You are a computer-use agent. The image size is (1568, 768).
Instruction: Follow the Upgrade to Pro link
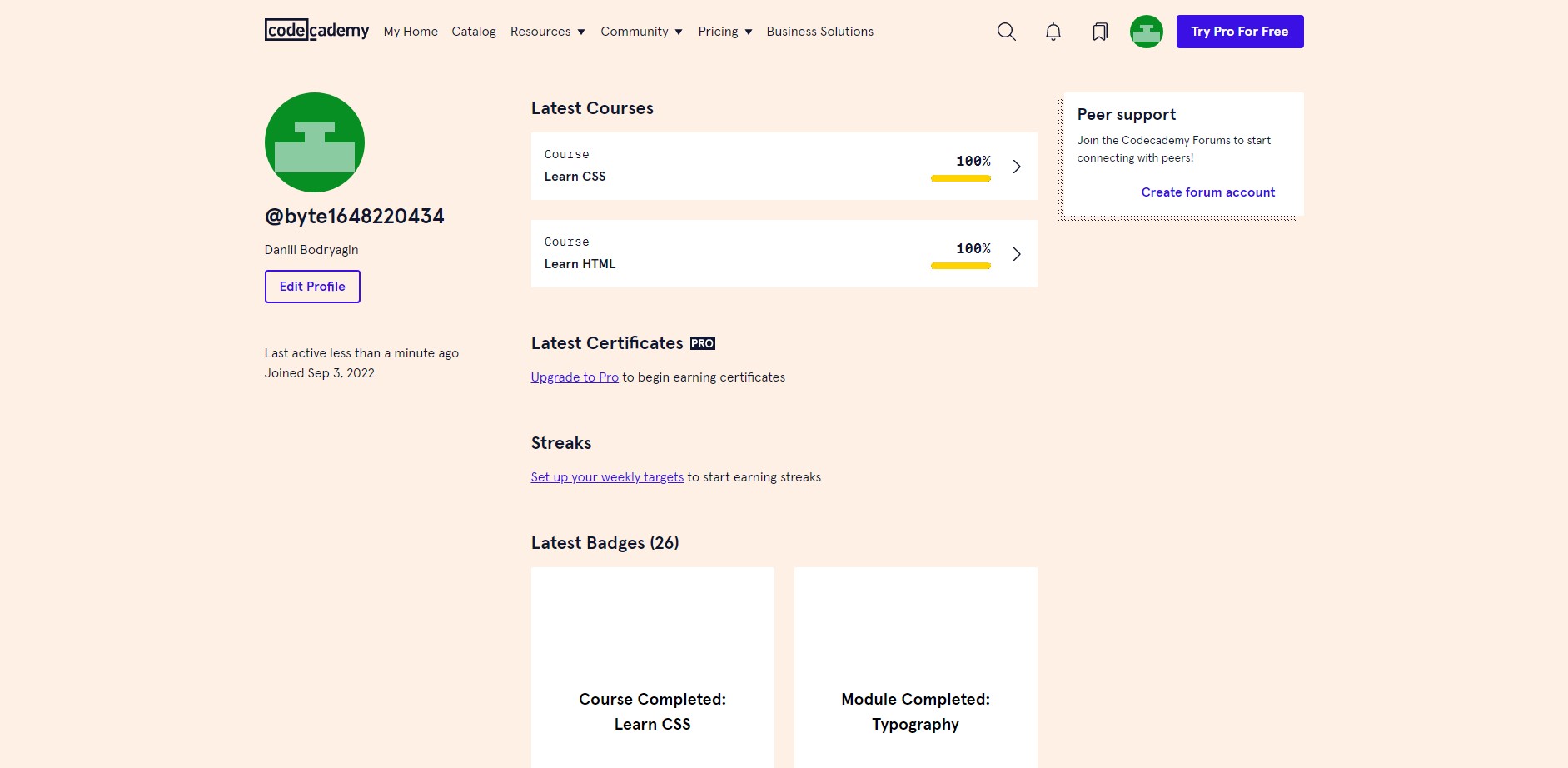575,377
